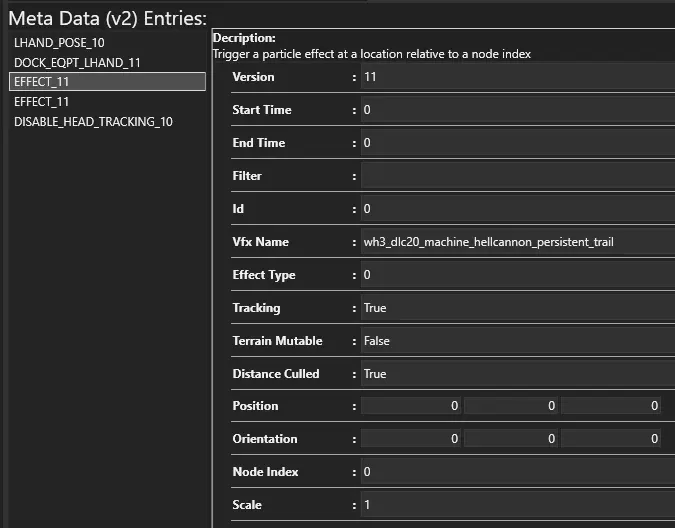Click the Version value field
Screen dimensions: 675x528
click(517, 77)
